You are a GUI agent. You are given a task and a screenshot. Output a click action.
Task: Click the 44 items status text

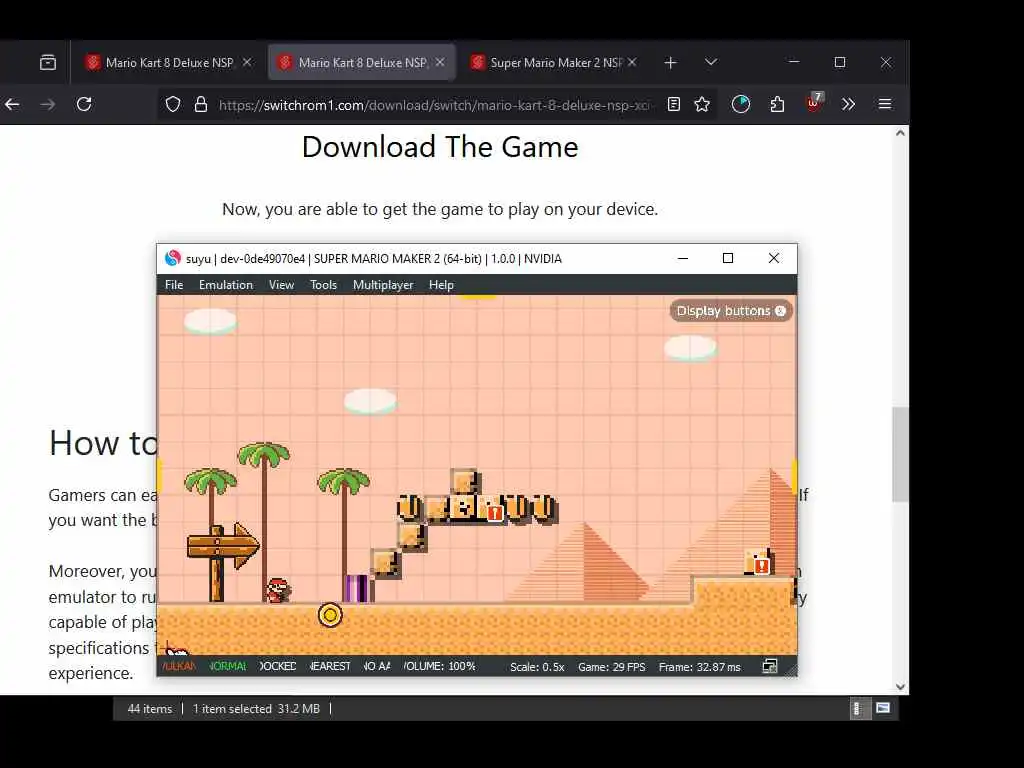[150, 709]
